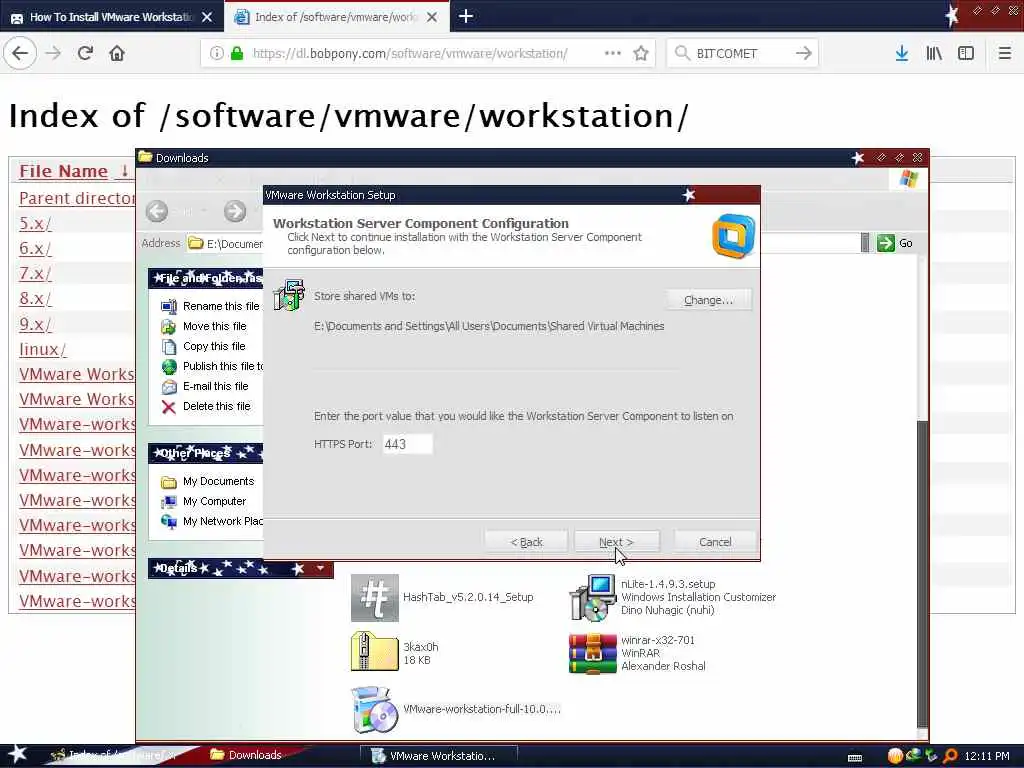The width and height of the screenshot is (1024, 768).
Task: Click the green padlock security icon
Action: click(236, 53)
